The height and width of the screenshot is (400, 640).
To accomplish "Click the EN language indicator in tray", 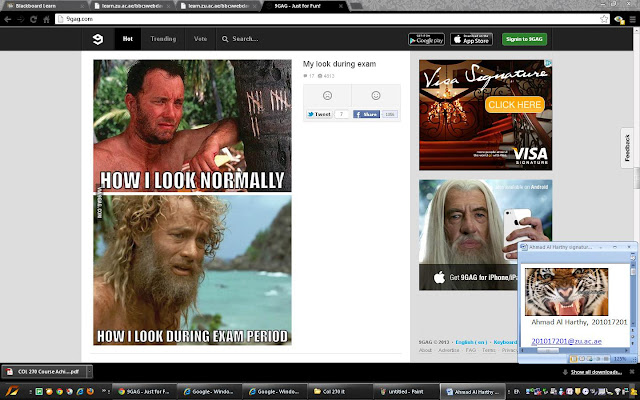I will 516,391.
